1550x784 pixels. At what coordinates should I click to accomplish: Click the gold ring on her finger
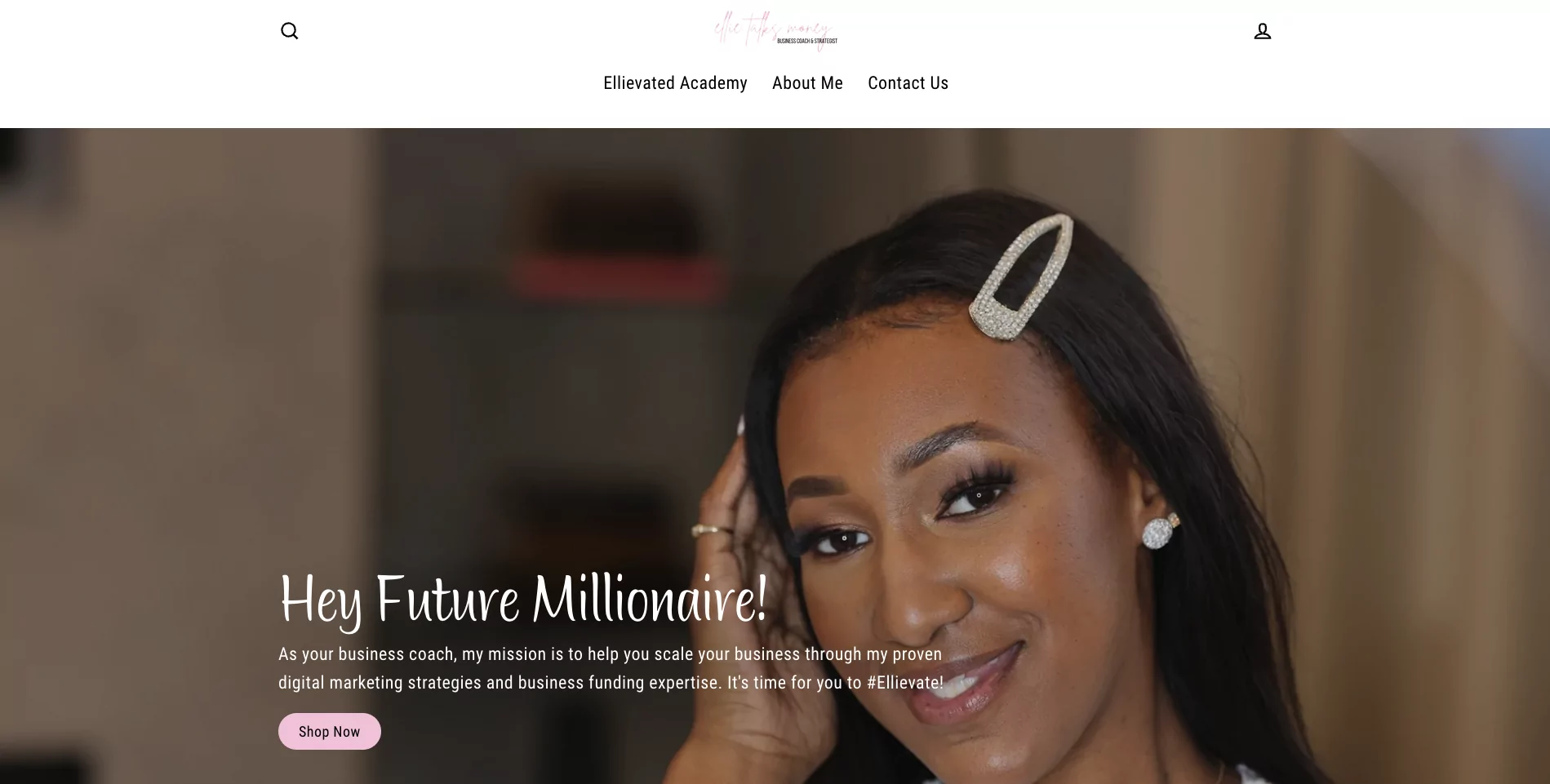pos(709,531)
